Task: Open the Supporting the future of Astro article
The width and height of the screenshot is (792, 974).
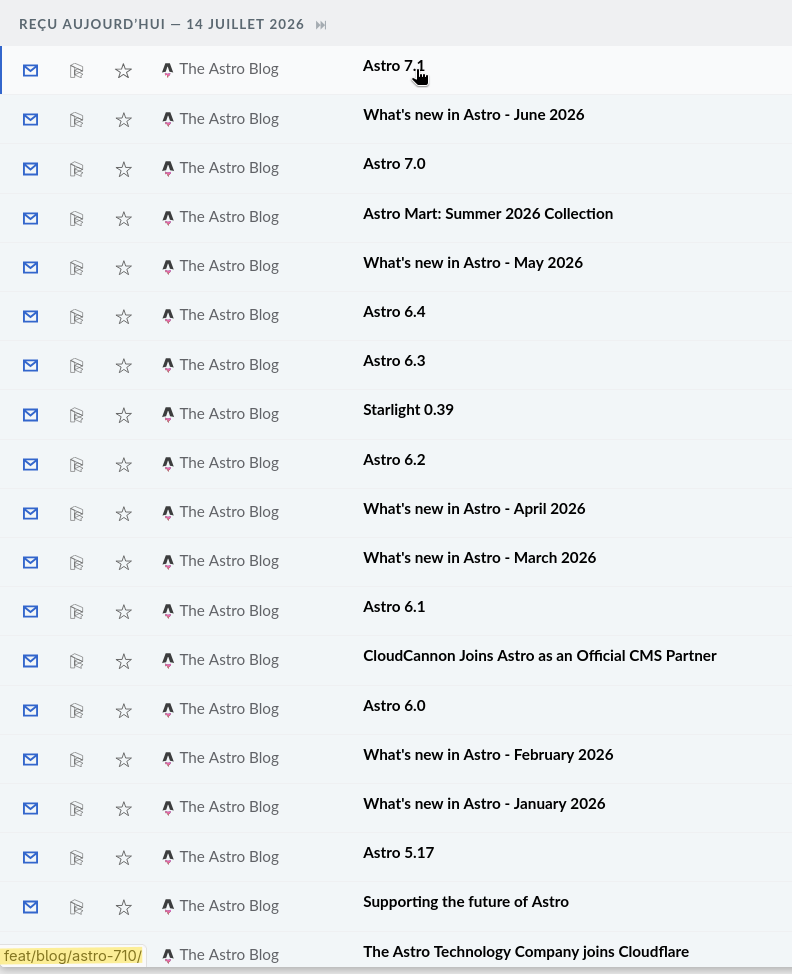Action: (x=466, y=902)
